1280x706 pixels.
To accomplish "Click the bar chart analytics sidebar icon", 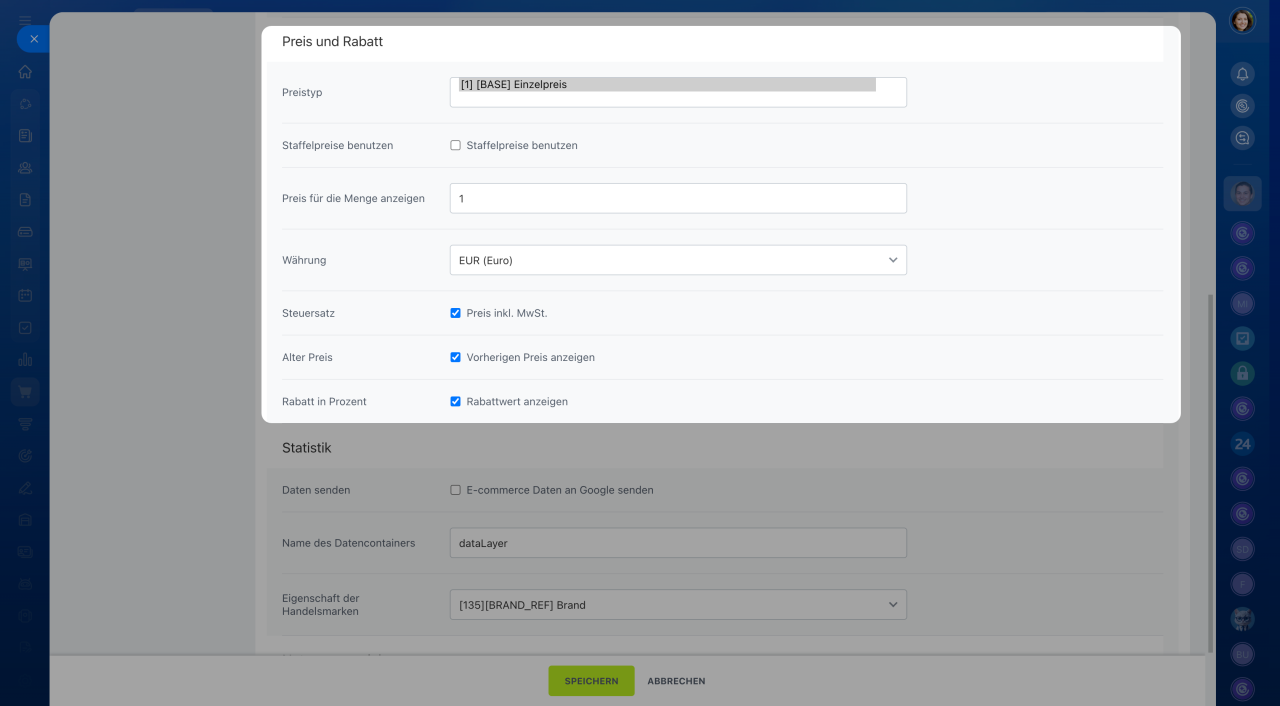I will tap(25, 359).
